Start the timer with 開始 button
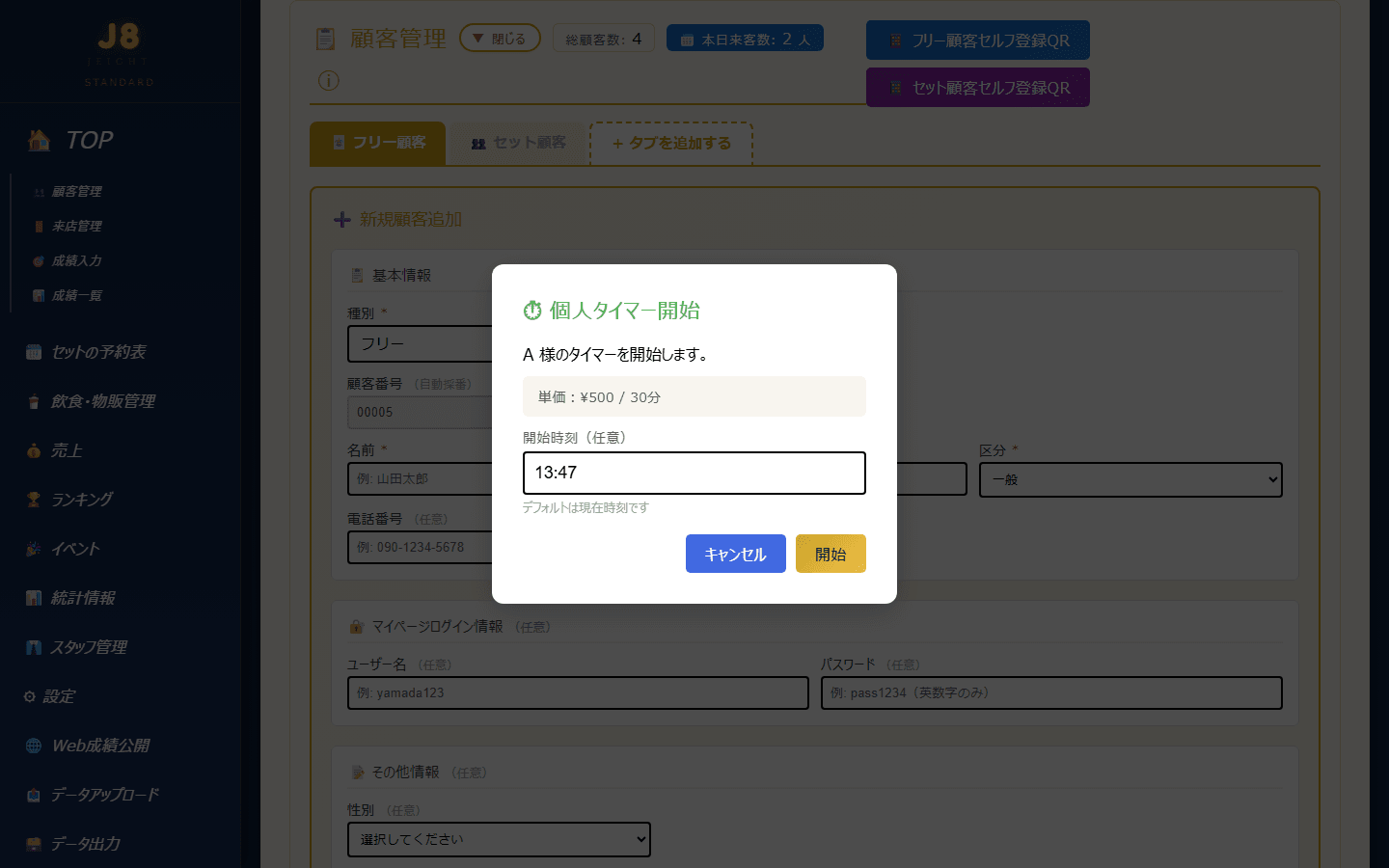 [831, 554]
